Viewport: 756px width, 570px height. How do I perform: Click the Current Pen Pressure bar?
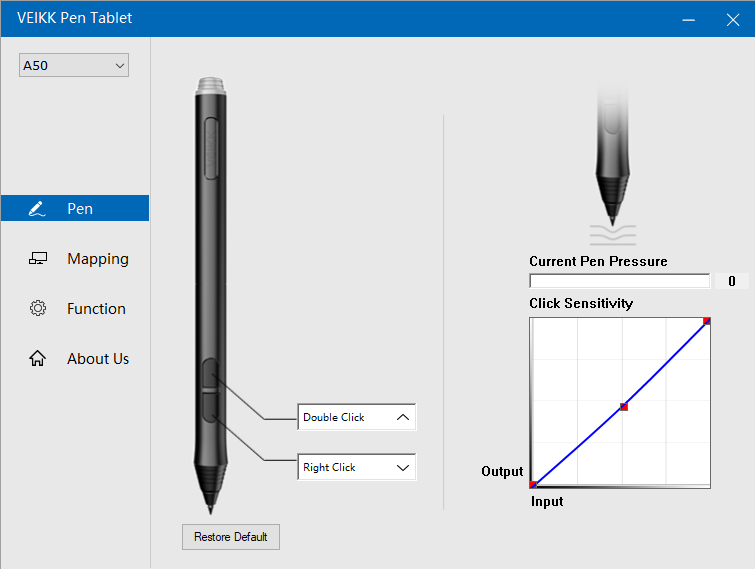point(620,281)
